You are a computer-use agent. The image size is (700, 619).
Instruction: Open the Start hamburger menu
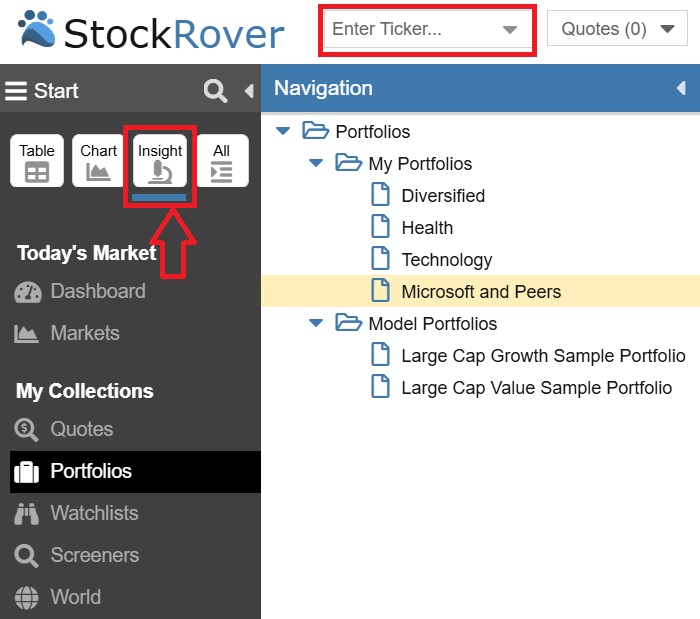pyautogui.click(x=16, y=91)
